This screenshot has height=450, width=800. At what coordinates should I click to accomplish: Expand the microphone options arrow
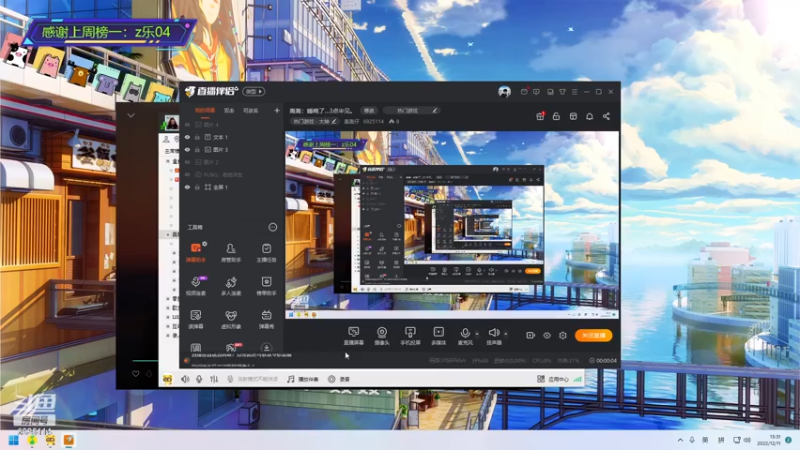click(x=477, y=334)
